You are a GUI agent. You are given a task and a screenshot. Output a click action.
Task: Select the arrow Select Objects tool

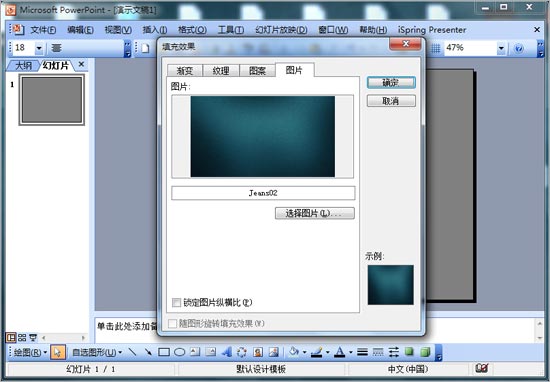point(58,352)
